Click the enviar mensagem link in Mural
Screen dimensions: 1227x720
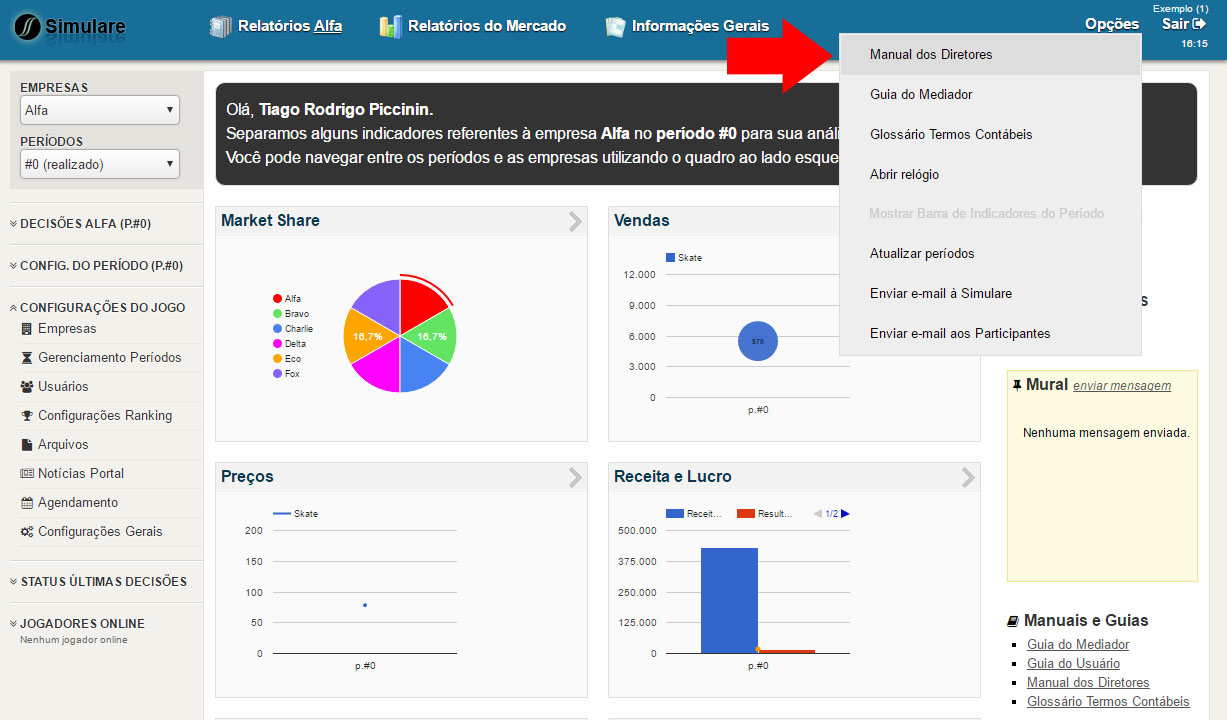click(1122, 386)
